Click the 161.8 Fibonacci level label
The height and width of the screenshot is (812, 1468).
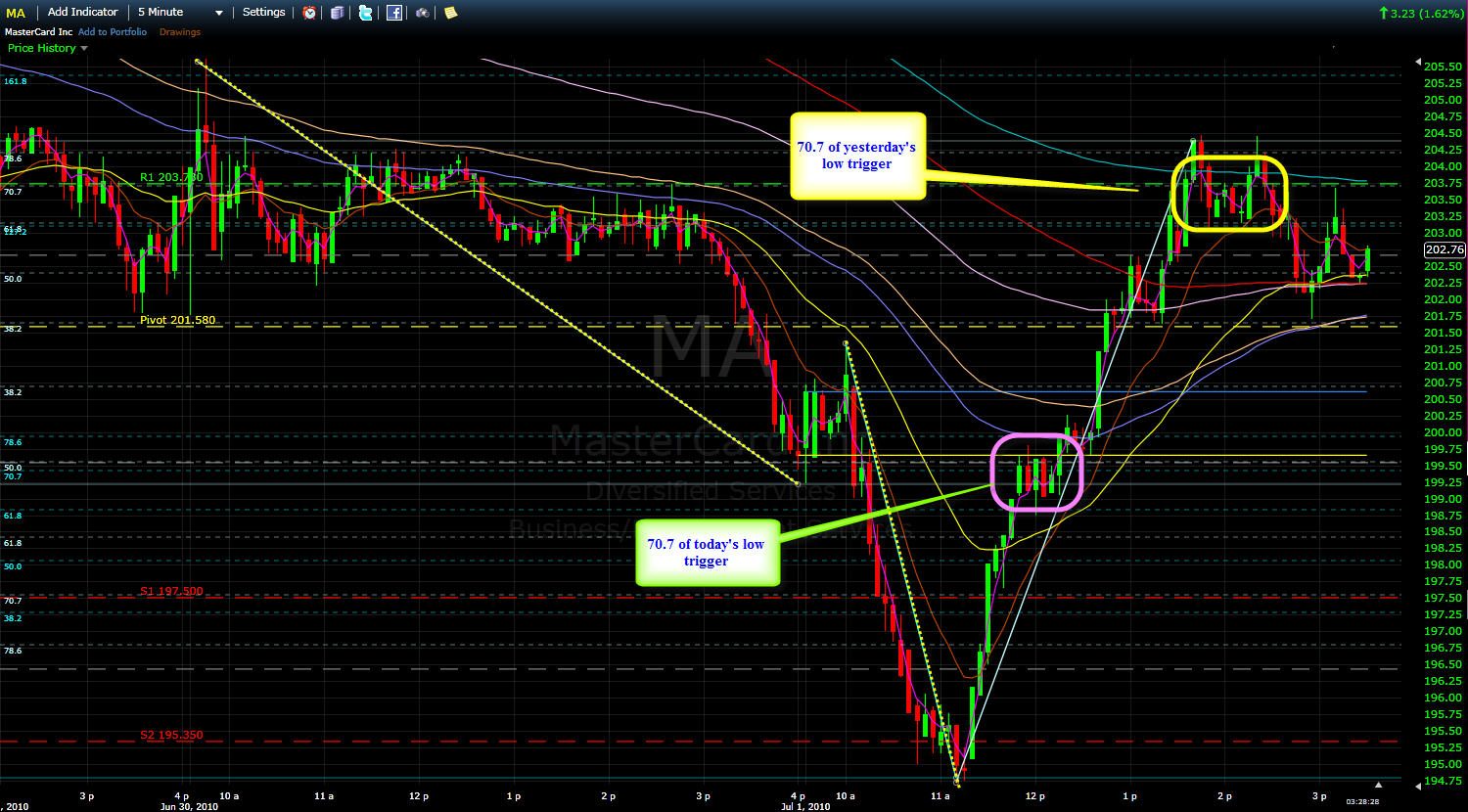point(16,81)
